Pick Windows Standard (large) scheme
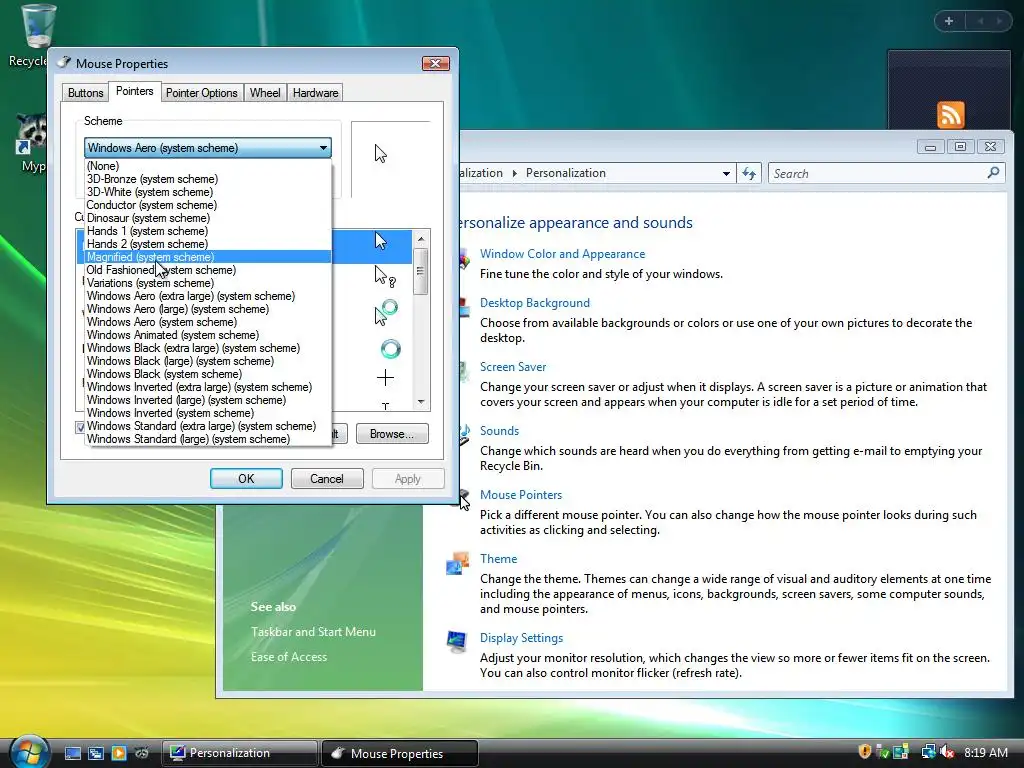The image size is (1024, 768). coord(208,439)
